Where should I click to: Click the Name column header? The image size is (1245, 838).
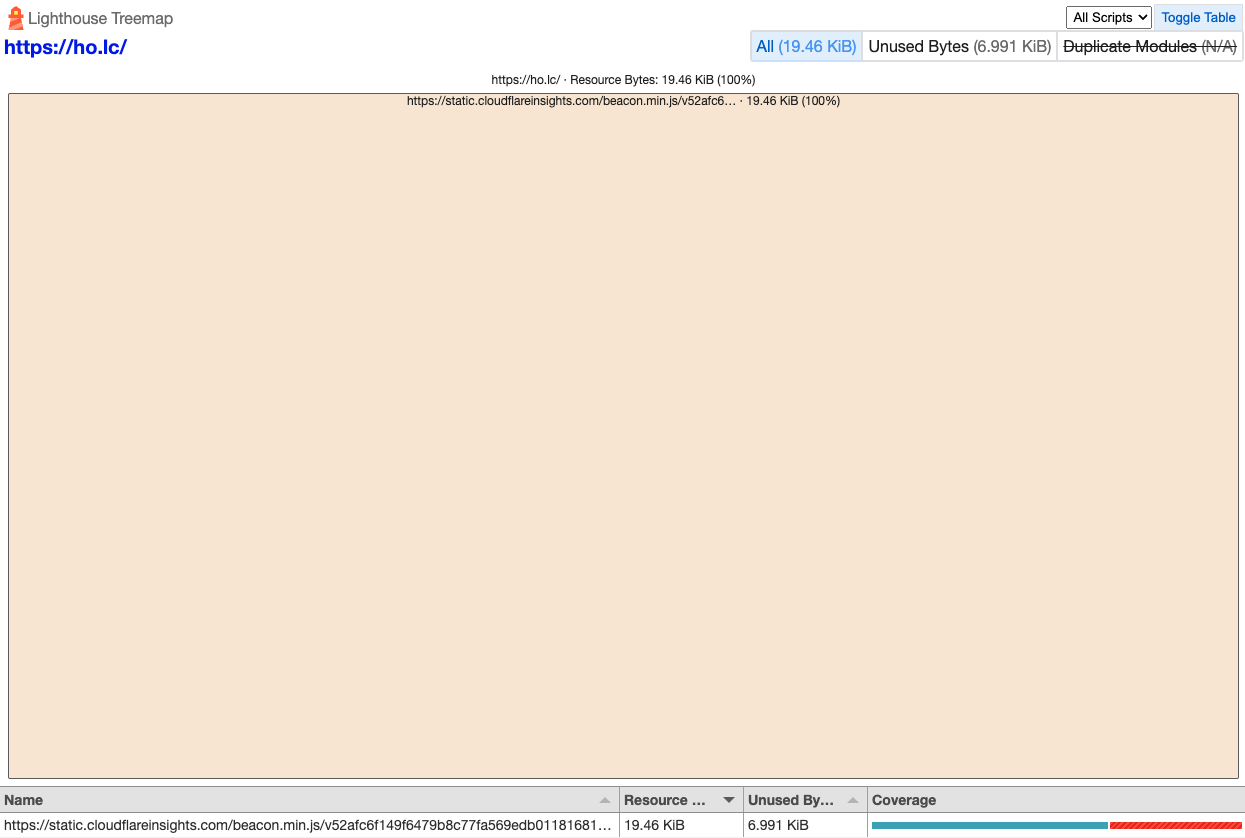point(24,799)
